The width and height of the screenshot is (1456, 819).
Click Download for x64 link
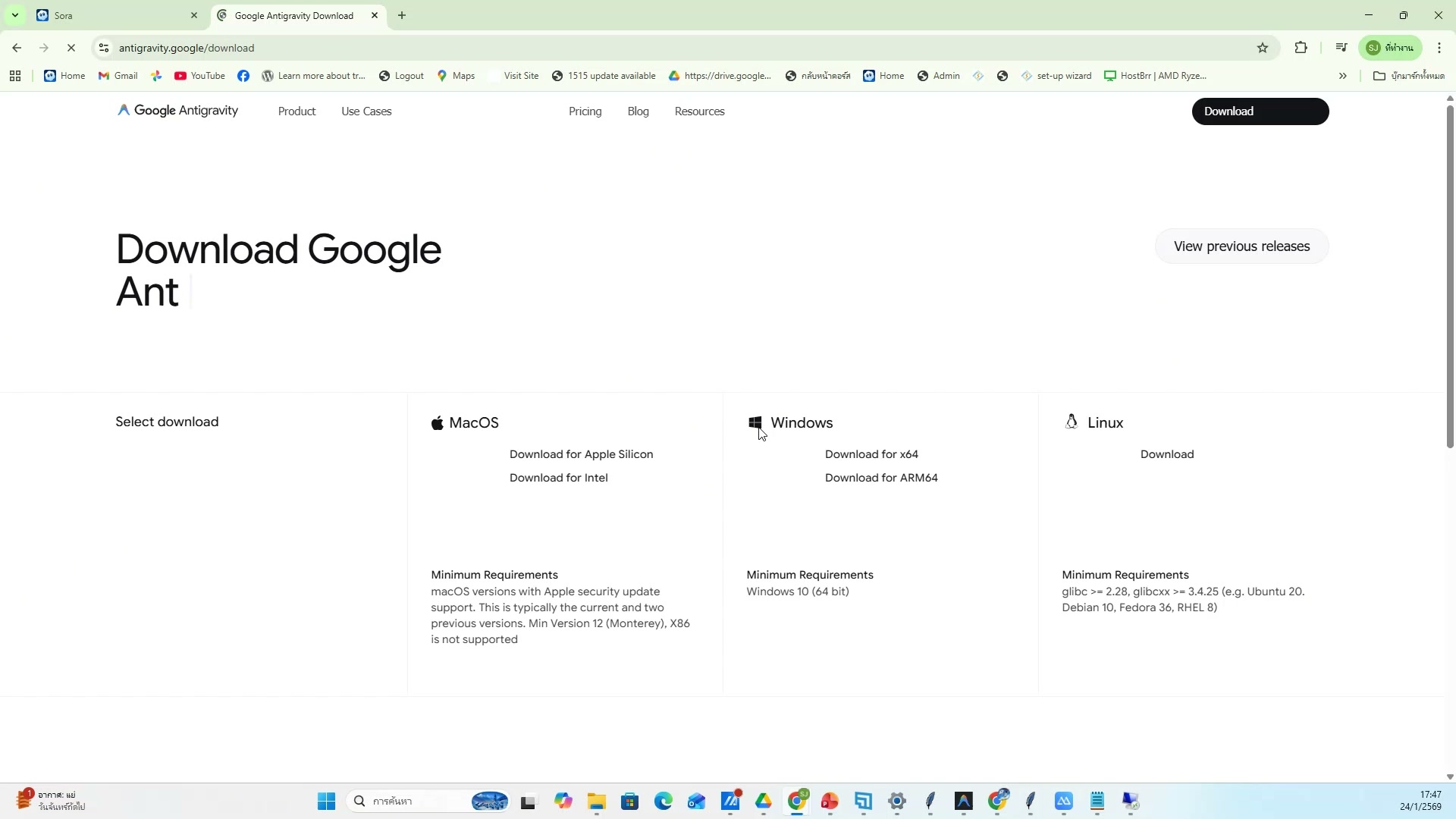(x=871, y=454)
